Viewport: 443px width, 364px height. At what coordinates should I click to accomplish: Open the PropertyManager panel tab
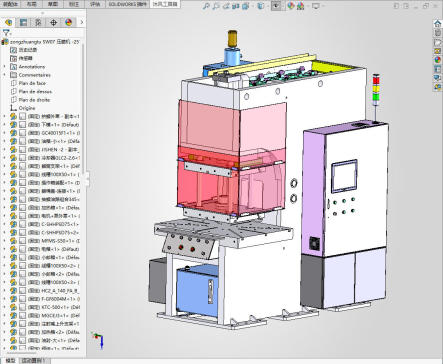tap(23, 22)
